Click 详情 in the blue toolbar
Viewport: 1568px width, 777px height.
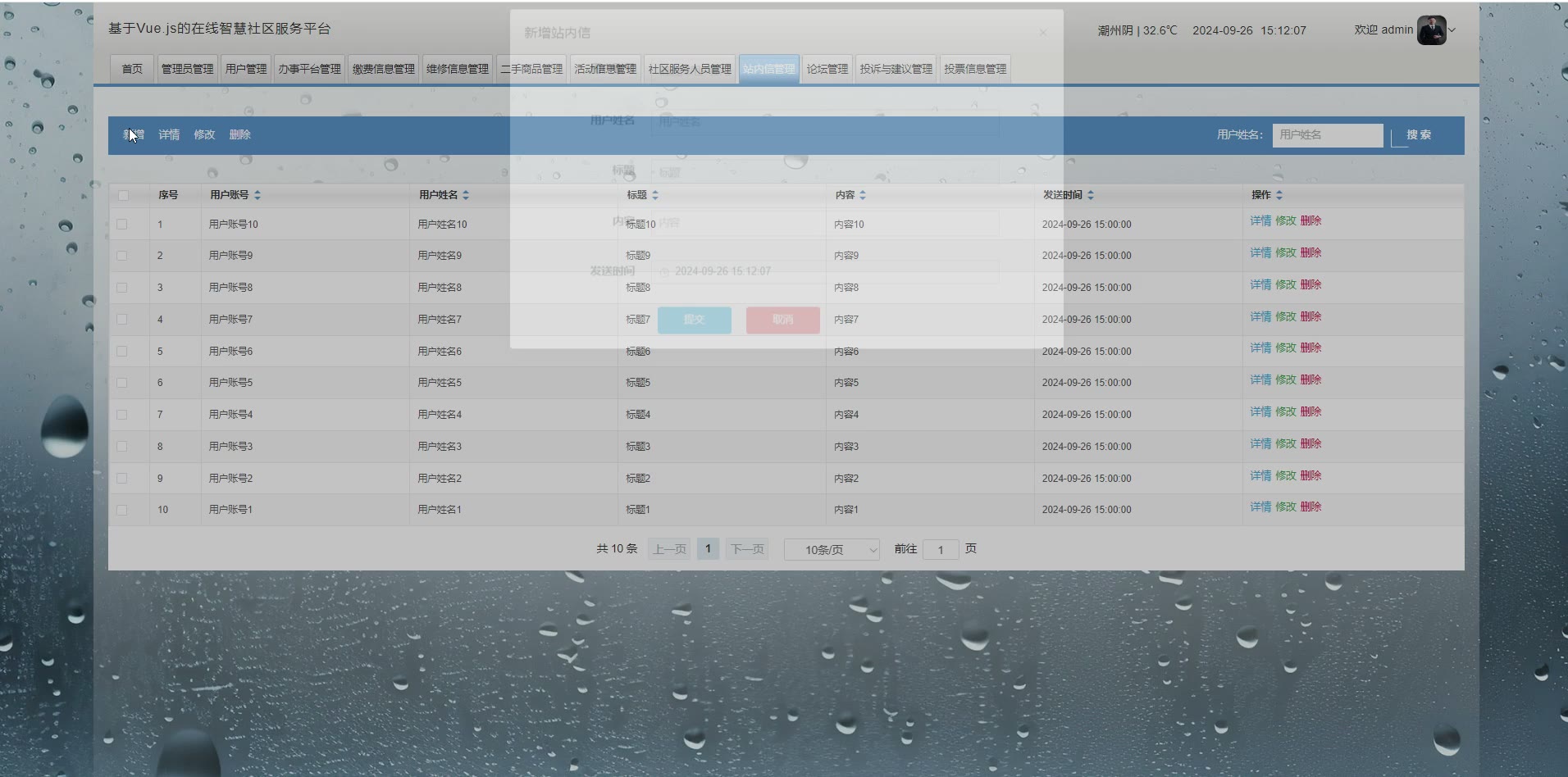click(169, 134)
